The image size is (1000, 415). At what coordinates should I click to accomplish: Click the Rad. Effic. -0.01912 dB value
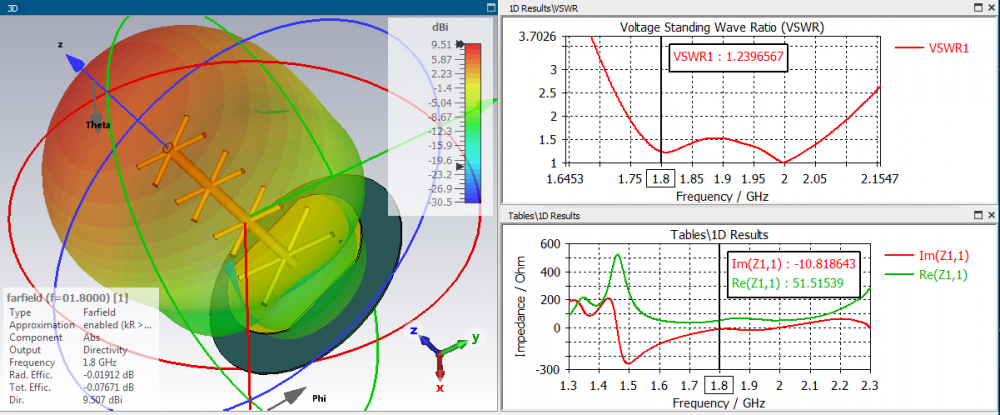108,375
